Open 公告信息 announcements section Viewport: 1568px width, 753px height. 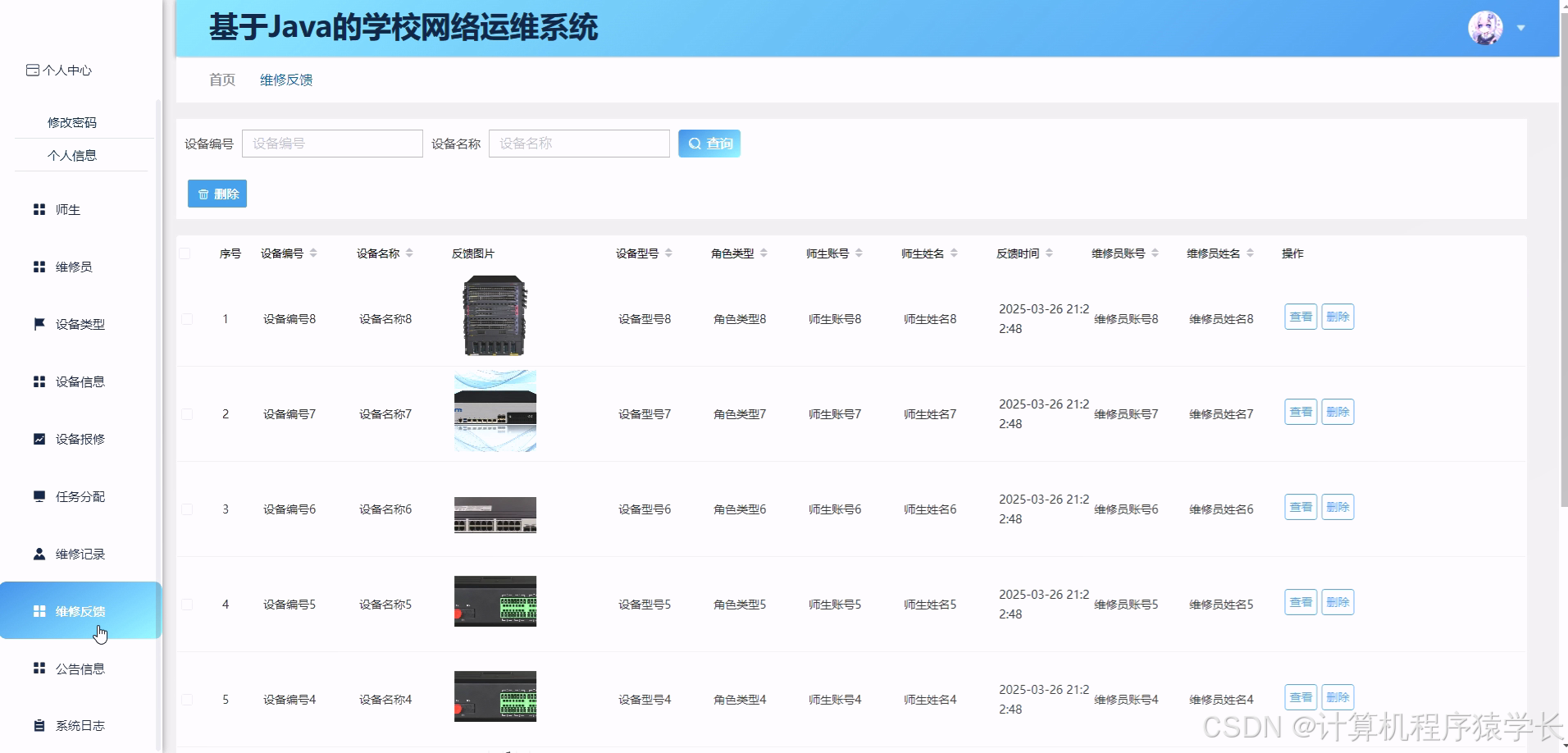point(79,668)
